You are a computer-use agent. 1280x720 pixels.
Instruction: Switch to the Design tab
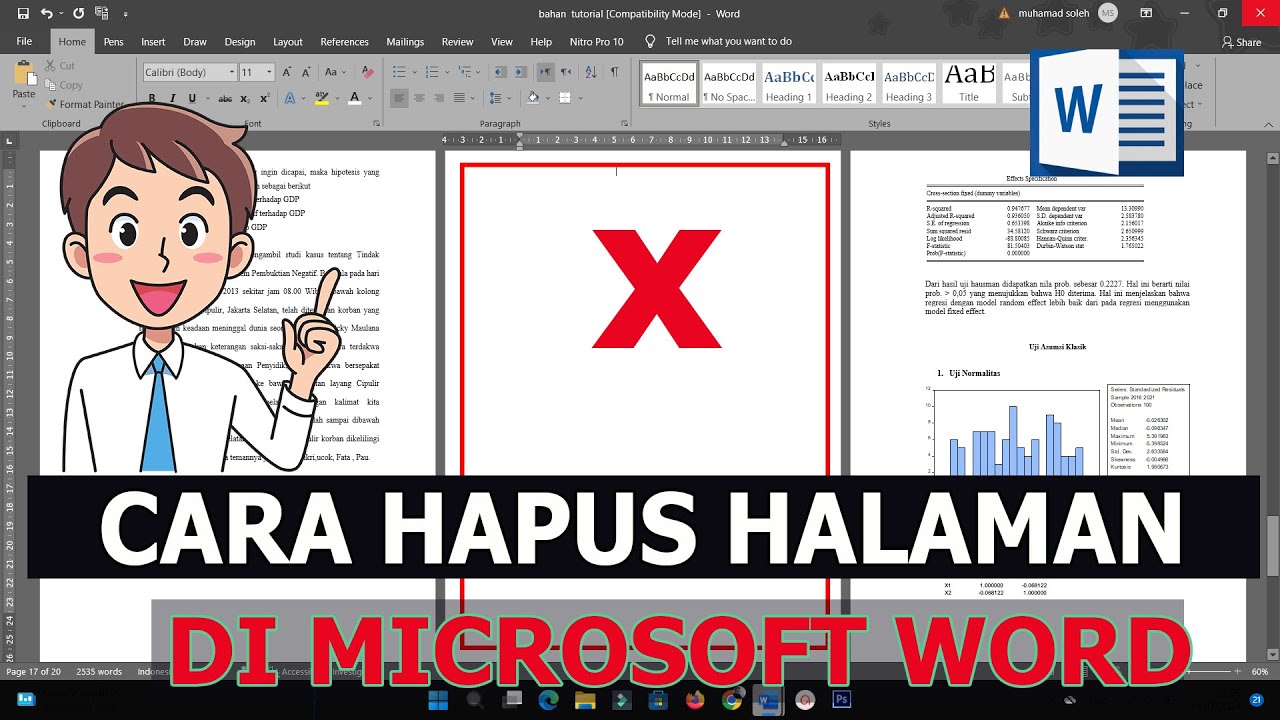pos(240,42)
